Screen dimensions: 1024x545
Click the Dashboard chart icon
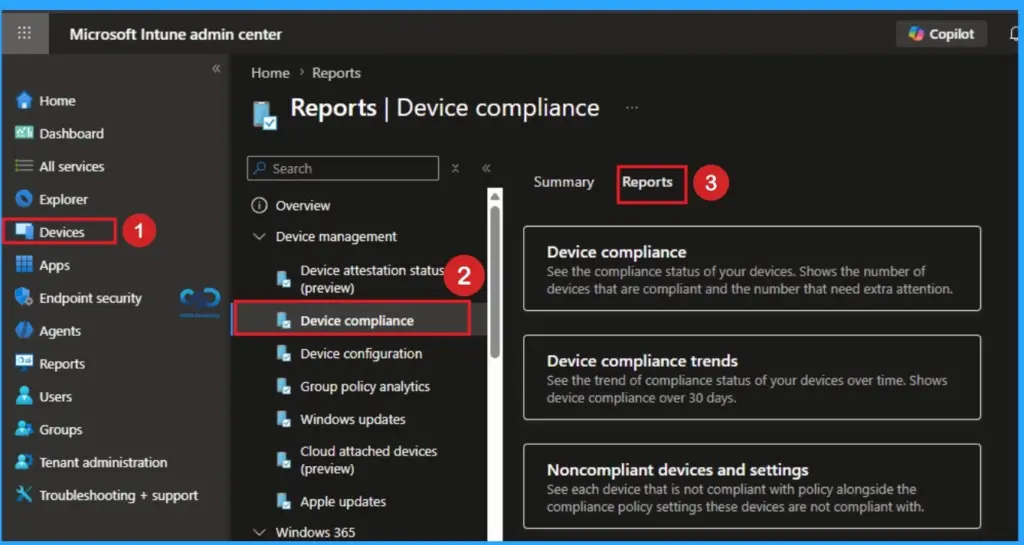click(x=24, y=133)
